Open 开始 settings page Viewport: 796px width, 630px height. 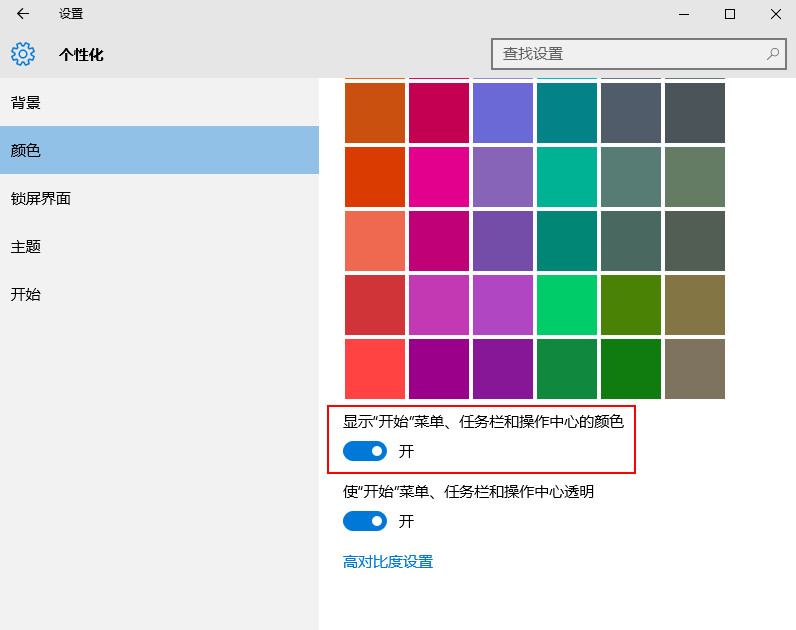[x=26, y=294]
